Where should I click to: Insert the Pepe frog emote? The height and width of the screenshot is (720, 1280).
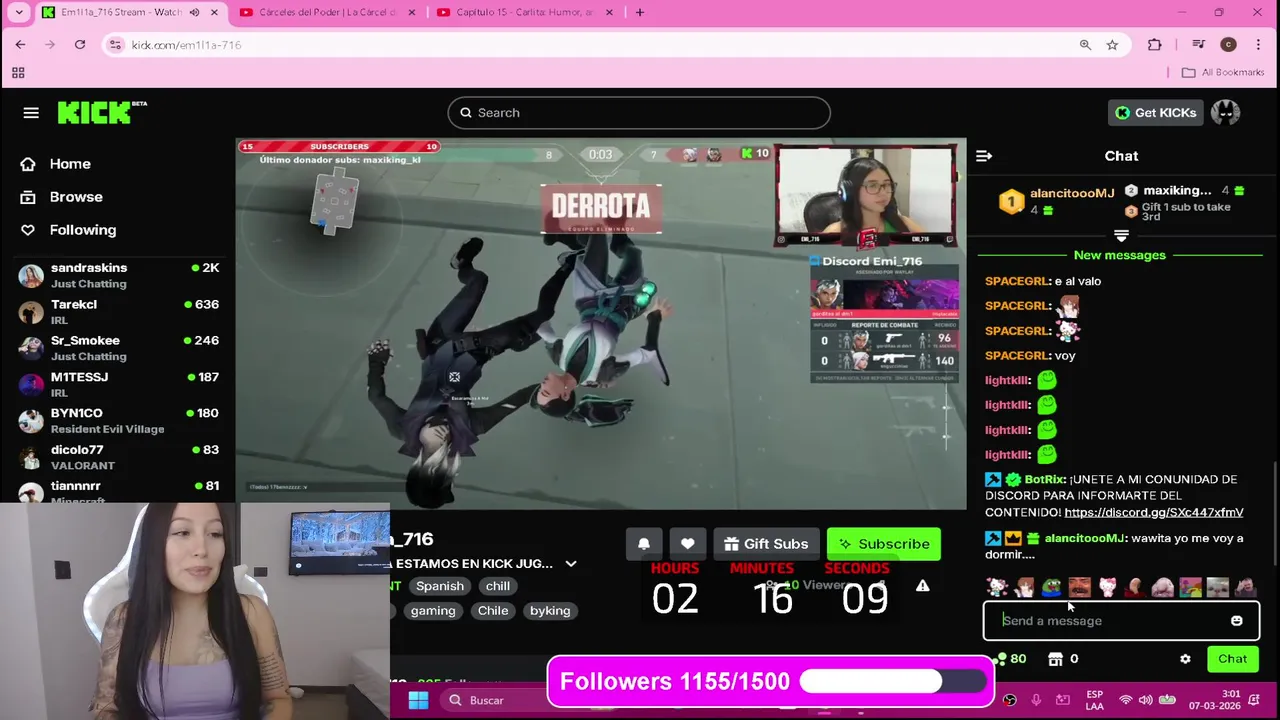[1051, 587]
